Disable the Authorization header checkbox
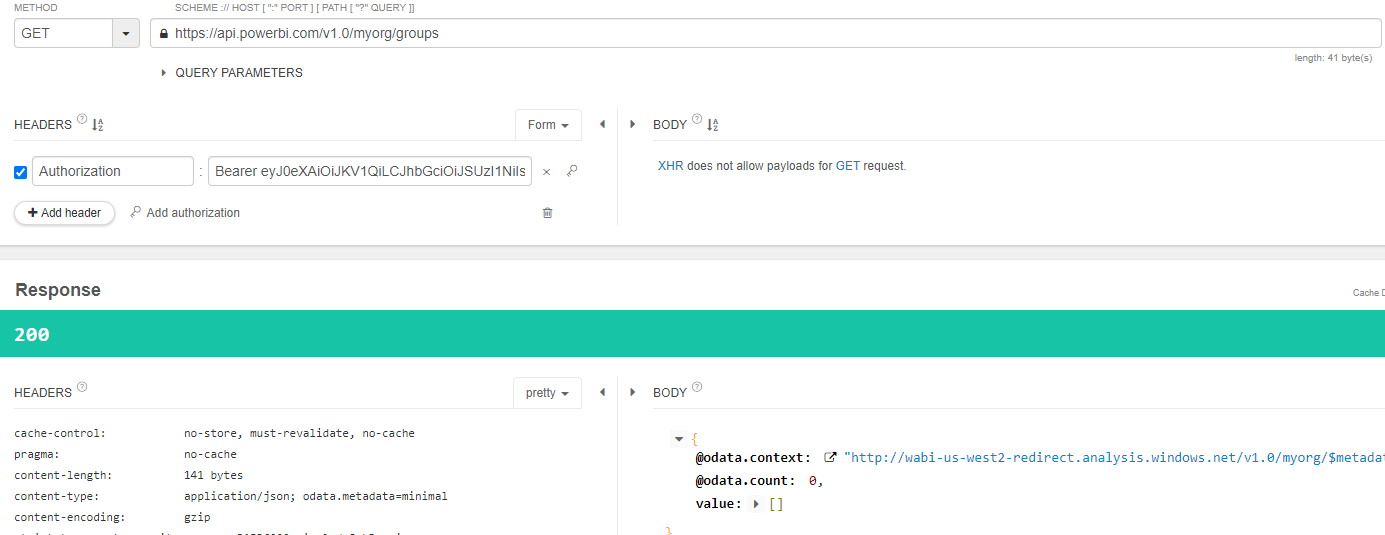The width and height of the screenshot is (1385, 535). pyautogui.click(x=21, y=172)
